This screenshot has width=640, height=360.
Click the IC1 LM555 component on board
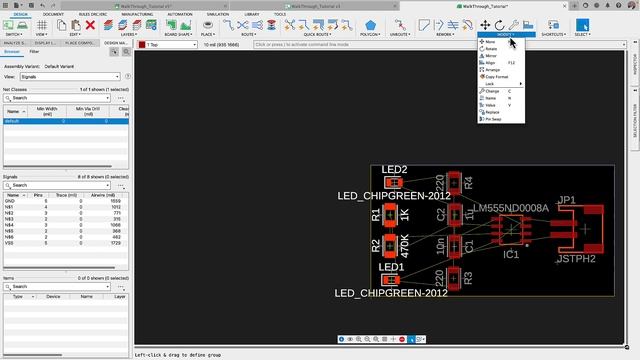tap(511, 230)
